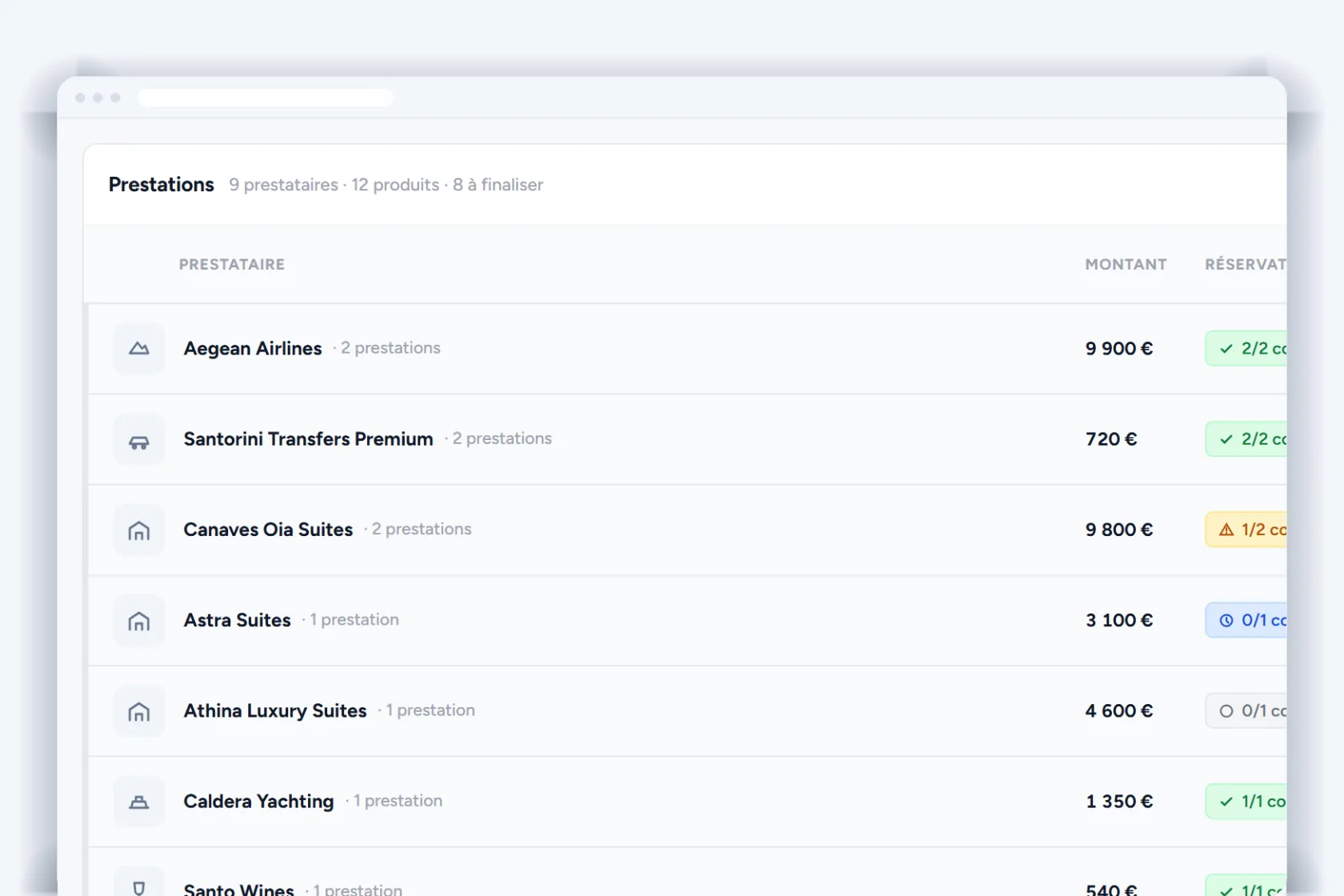Click the 9 900 € amount
1344x896 pixels.
coord(1119,349)
